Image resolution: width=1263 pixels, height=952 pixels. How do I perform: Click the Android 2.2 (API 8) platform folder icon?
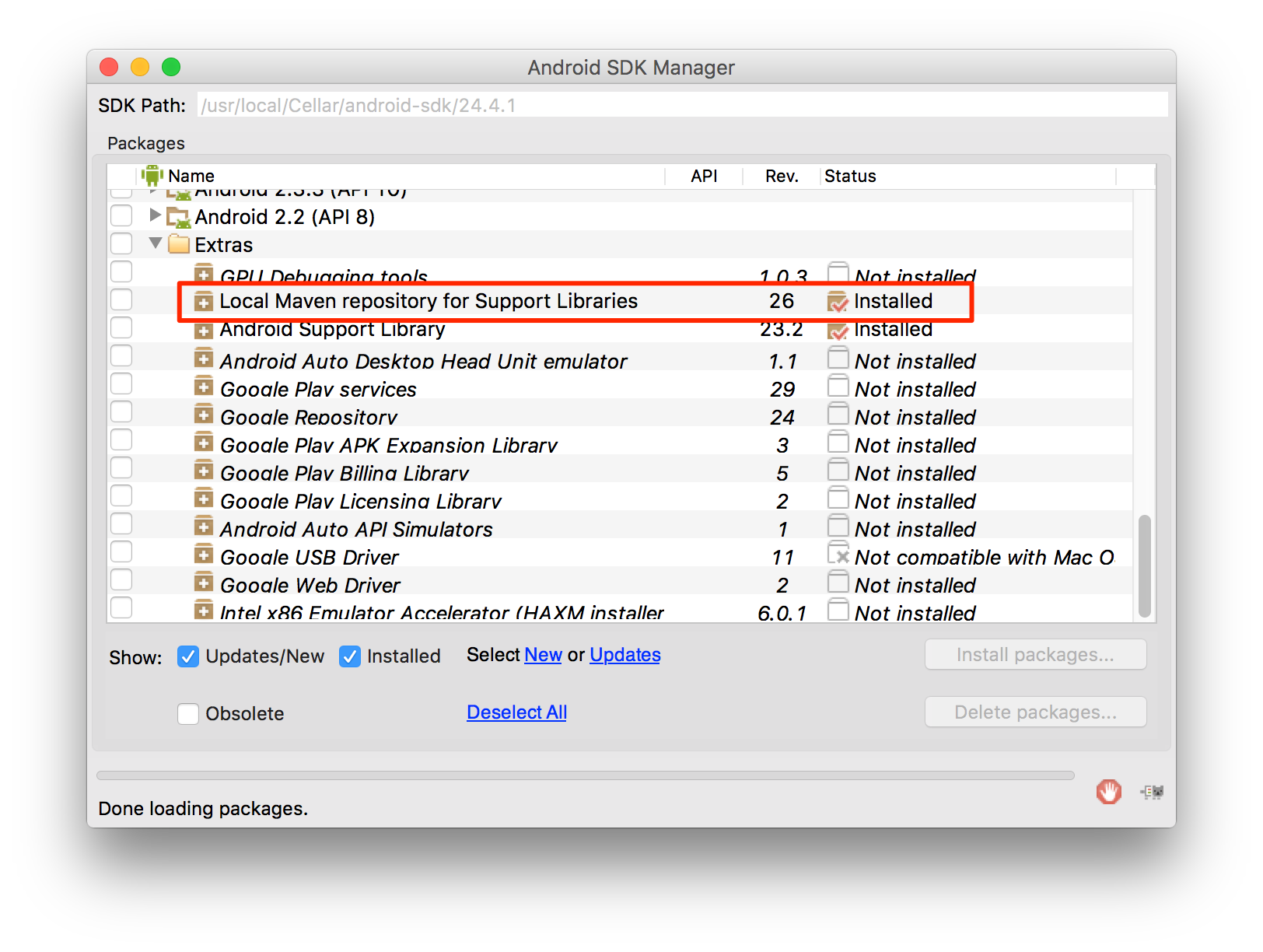(x=178, y=217)
